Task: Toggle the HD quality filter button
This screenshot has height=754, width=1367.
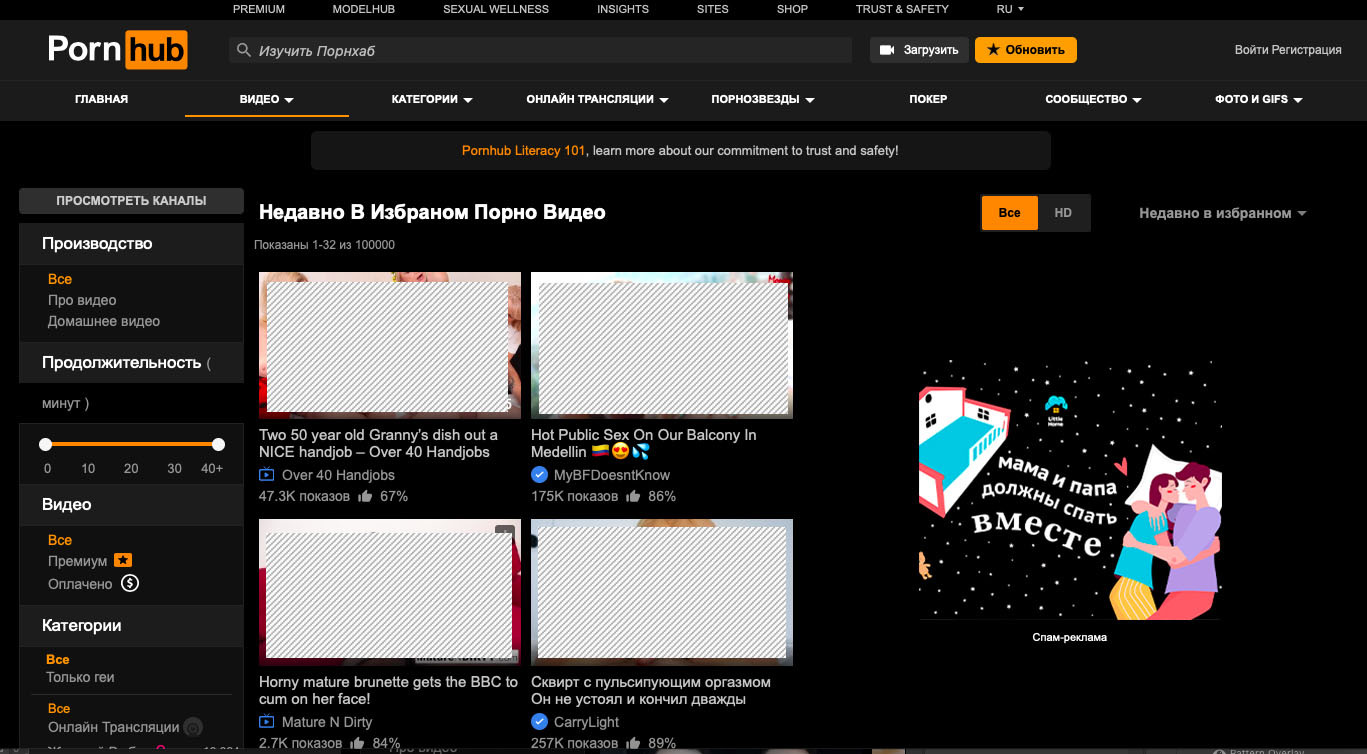Action: [1063, 213]
